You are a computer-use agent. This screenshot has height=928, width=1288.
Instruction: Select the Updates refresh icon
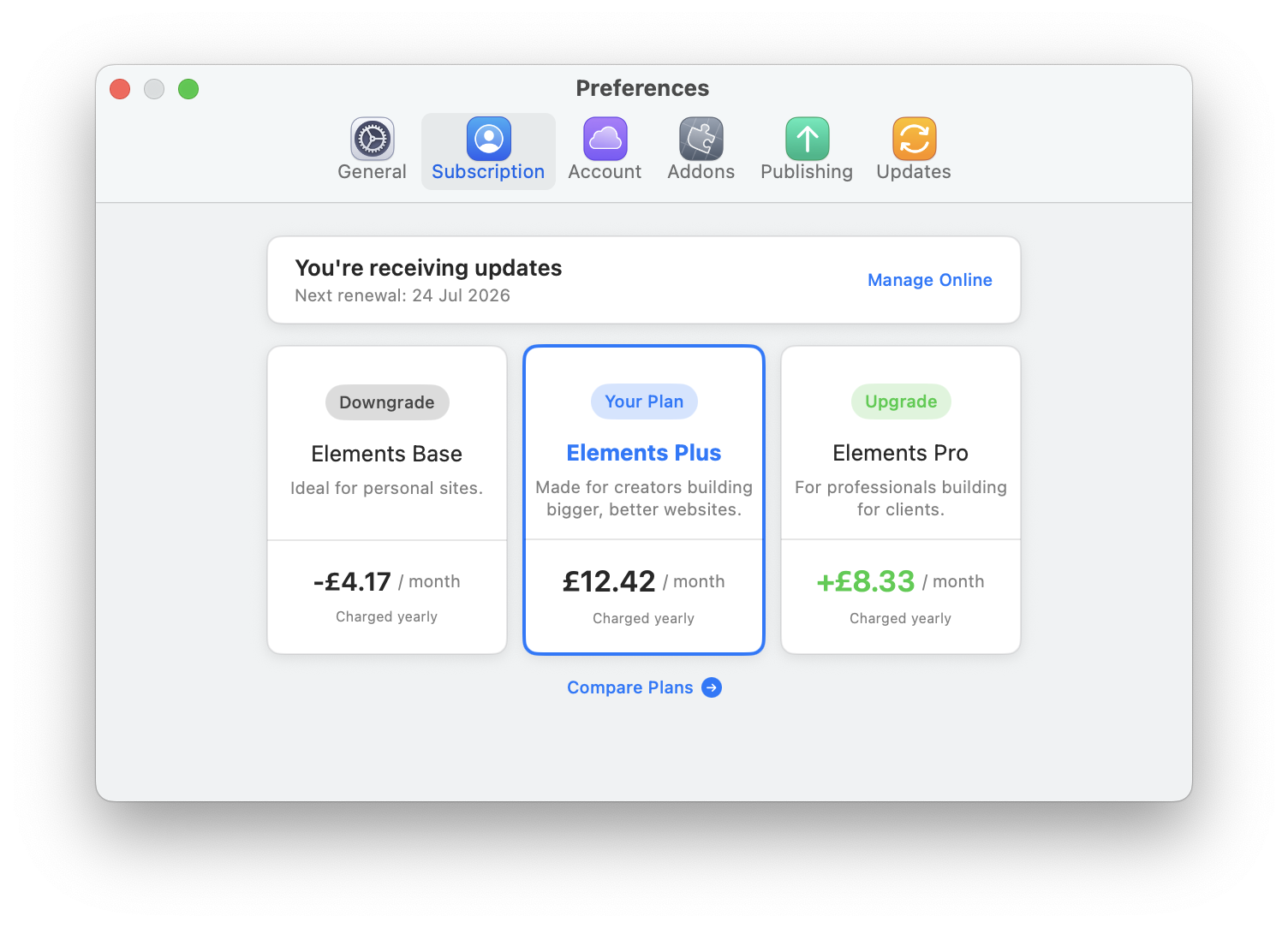pyautogui.click(x=914, y=140)
